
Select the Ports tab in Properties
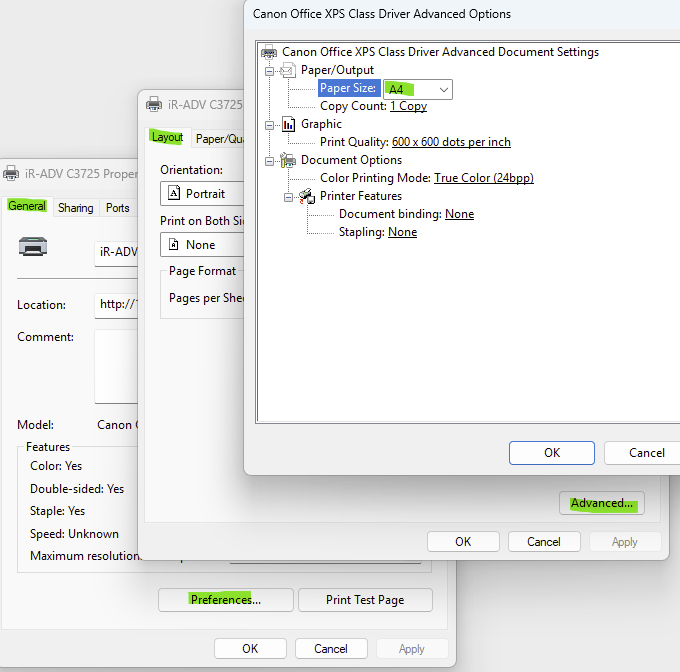click(x=118, y=208)
